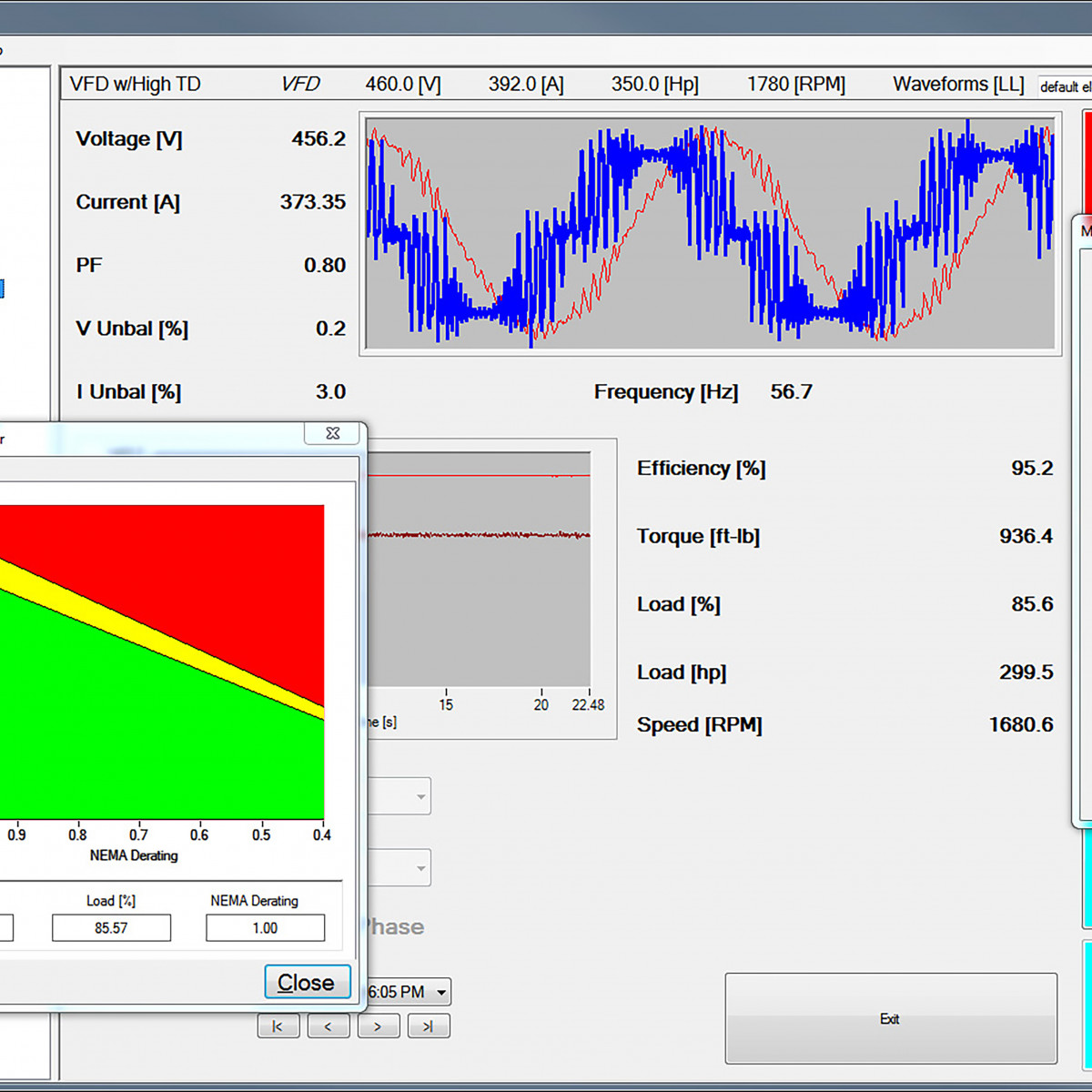Click the Exit button

pos(890,1018)
